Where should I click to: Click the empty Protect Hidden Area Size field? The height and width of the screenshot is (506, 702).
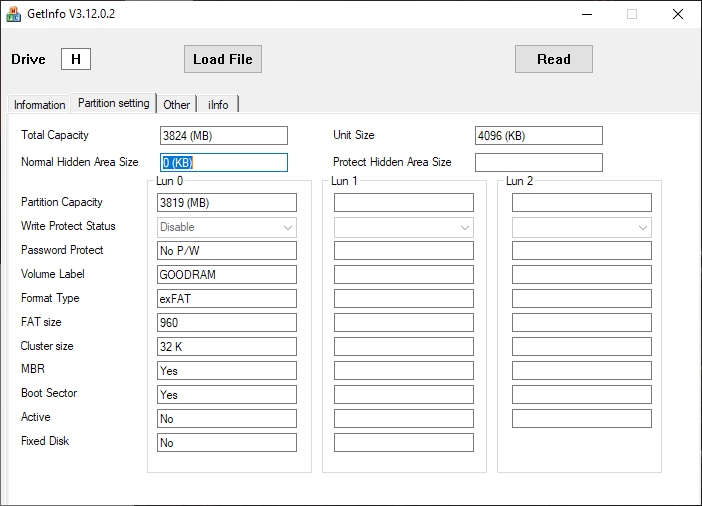tap(539, 163)
